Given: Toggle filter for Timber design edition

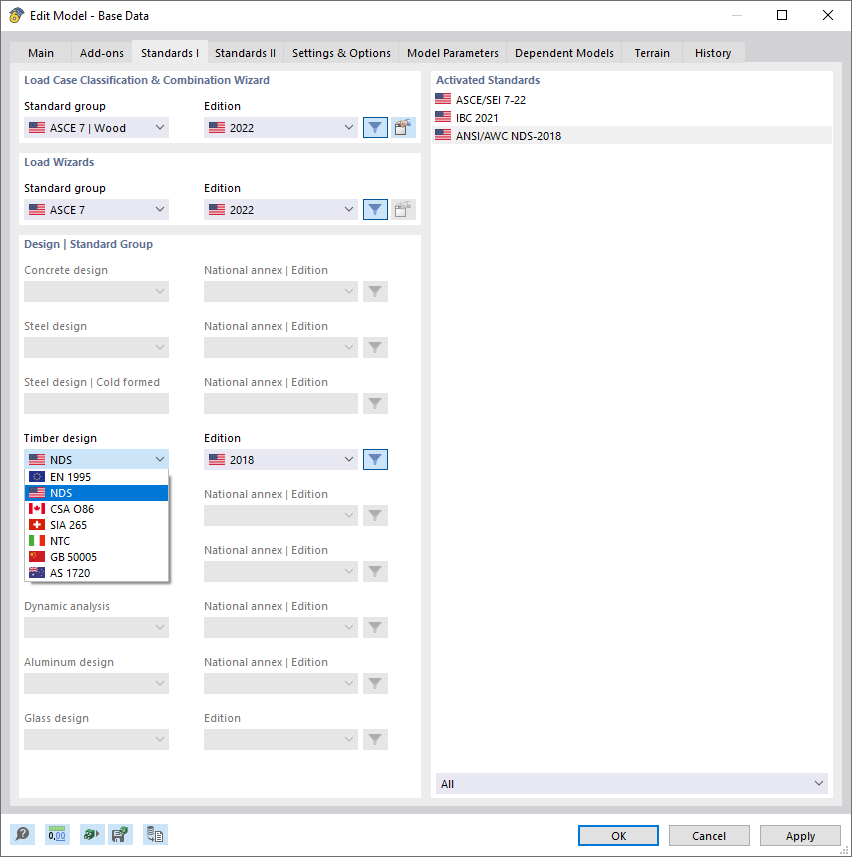Looking at the screenshot, I should pos(375,460).
